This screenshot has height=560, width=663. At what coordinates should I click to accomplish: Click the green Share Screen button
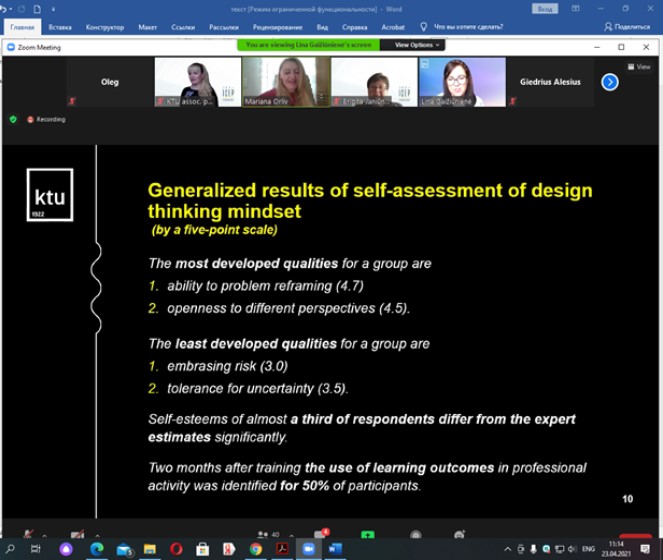click(368, 535)
